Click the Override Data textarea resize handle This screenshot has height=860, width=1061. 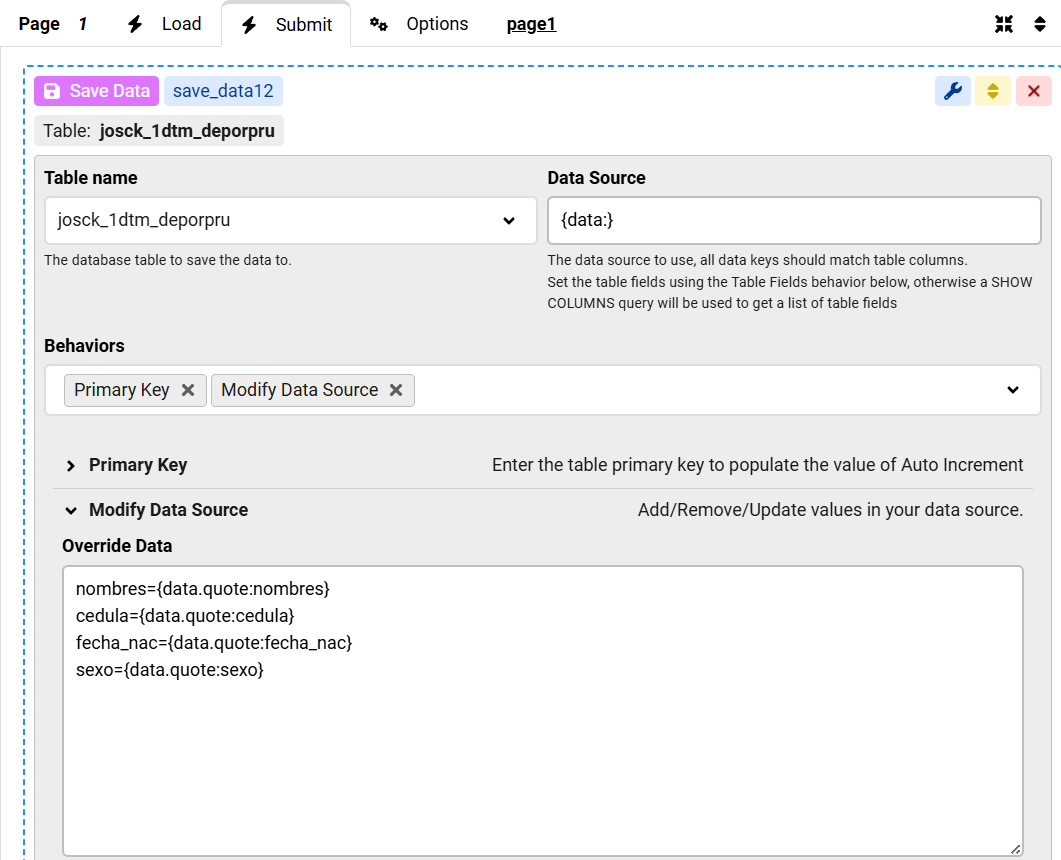(1015, 848)
